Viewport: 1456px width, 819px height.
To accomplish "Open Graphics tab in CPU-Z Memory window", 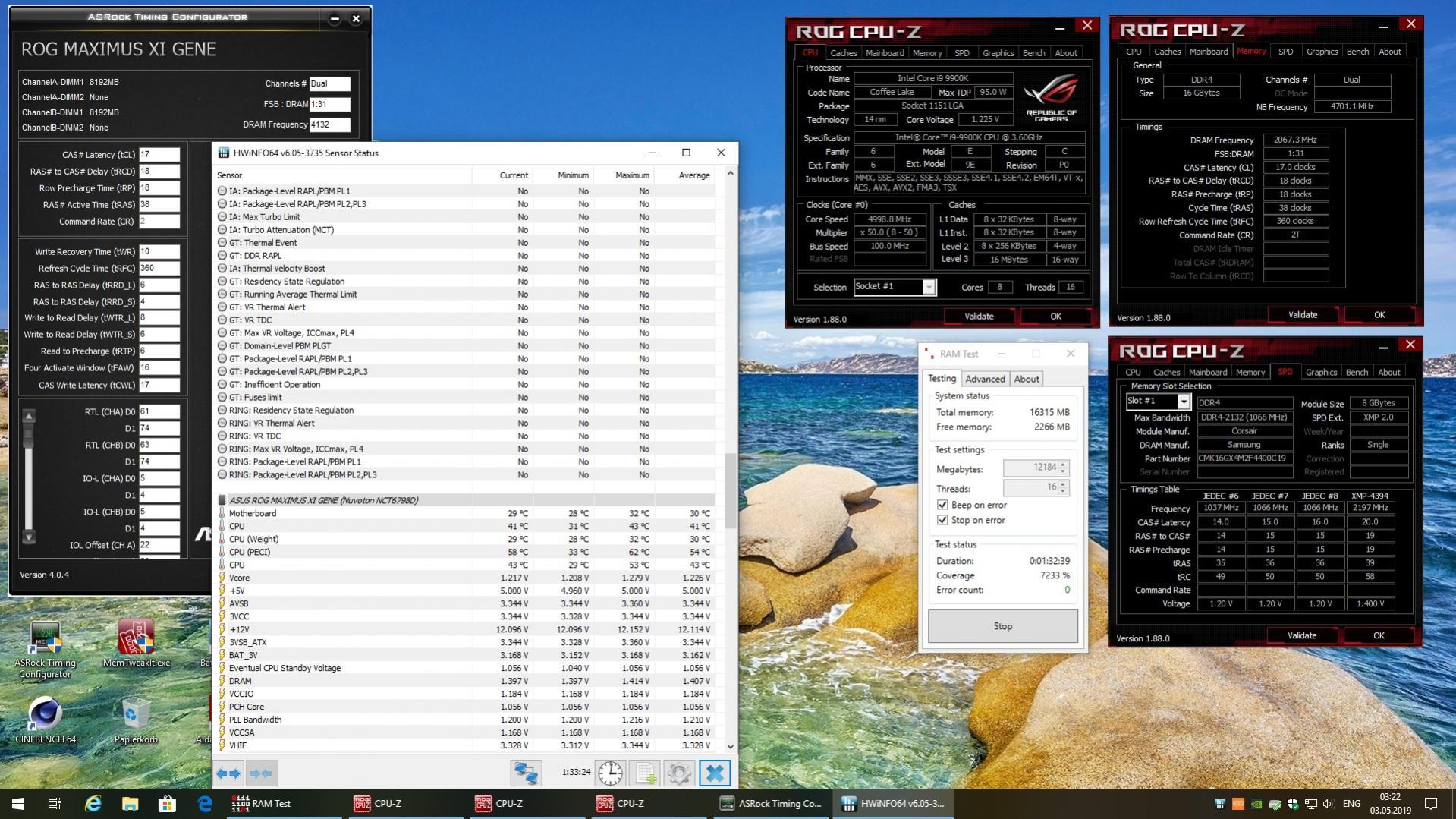I will 1322,52.
